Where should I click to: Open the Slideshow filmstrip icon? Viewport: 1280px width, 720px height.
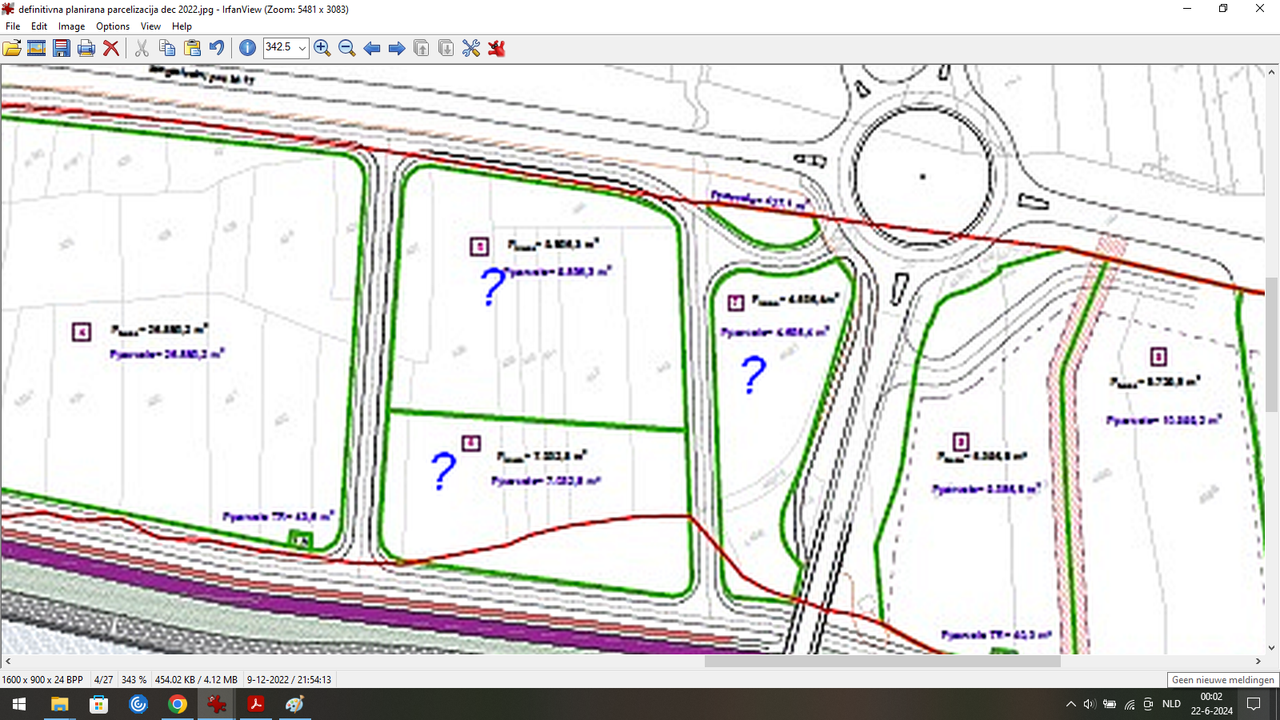pos(36,48)
